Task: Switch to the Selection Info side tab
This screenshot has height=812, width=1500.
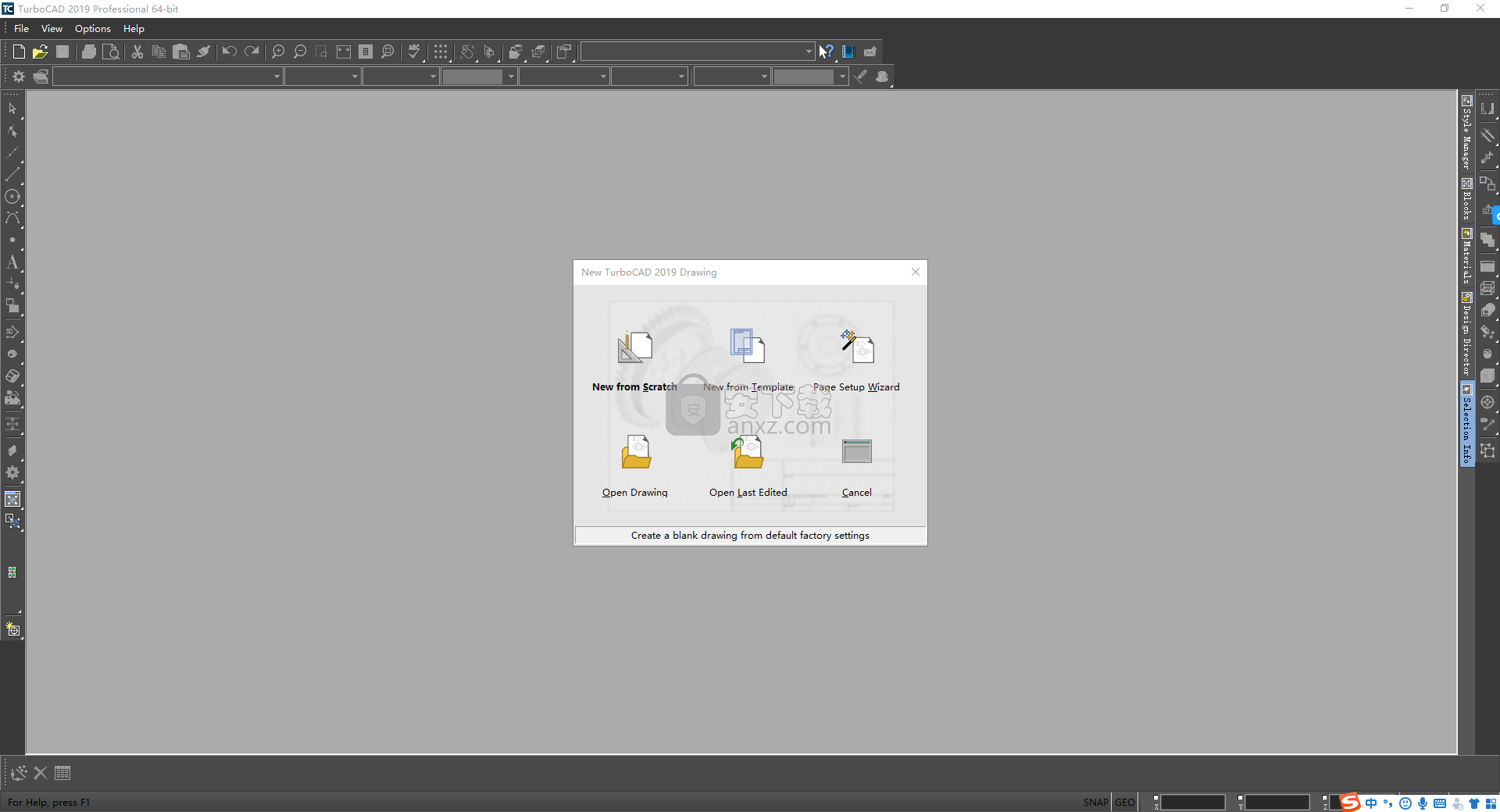Action: coord(1467,424)
